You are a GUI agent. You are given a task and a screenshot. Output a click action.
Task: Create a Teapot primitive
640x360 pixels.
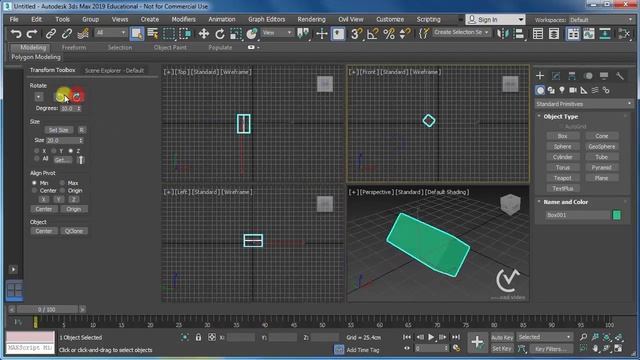point(562,178)
